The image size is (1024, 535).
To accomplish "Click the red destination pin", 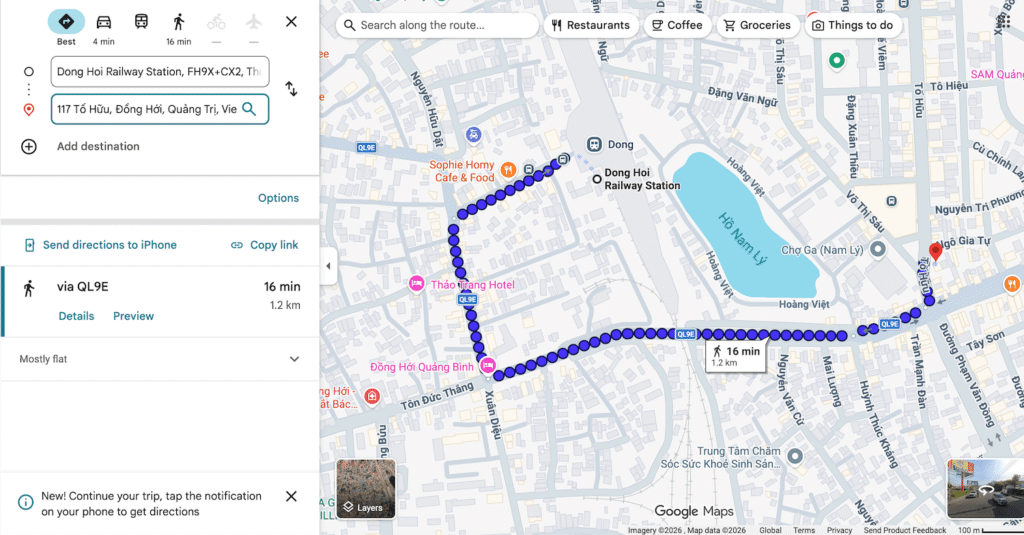I will click(935, 251).
